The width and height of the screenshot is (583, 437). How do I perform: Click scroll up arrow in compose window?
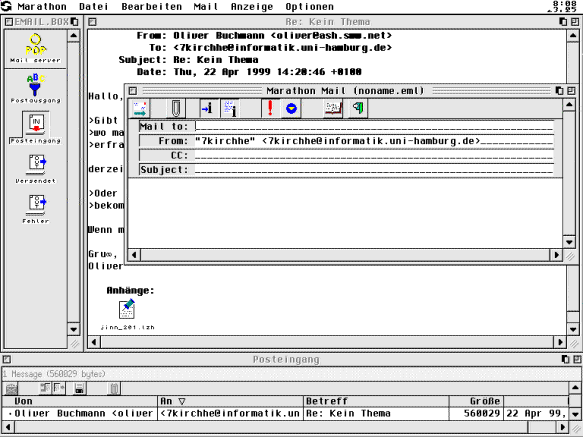(569, 105)
